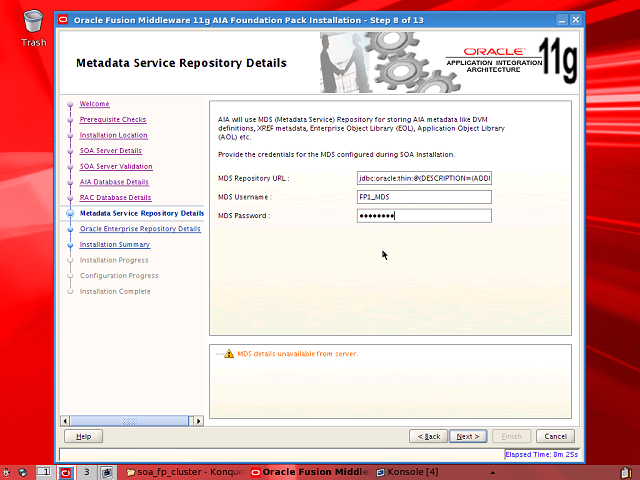
Task: Click the clipboard icon in system tray
Action: [627, 473]
